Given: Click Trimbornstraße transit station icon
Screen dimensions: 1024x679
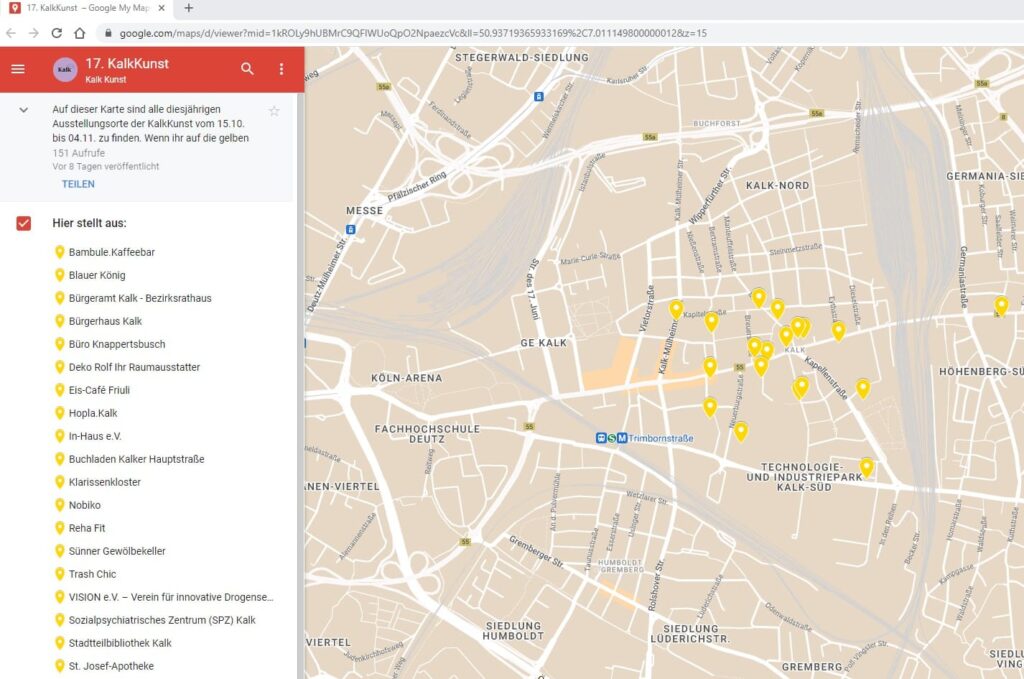Looking at the screenshot, I should pos(611,438).
